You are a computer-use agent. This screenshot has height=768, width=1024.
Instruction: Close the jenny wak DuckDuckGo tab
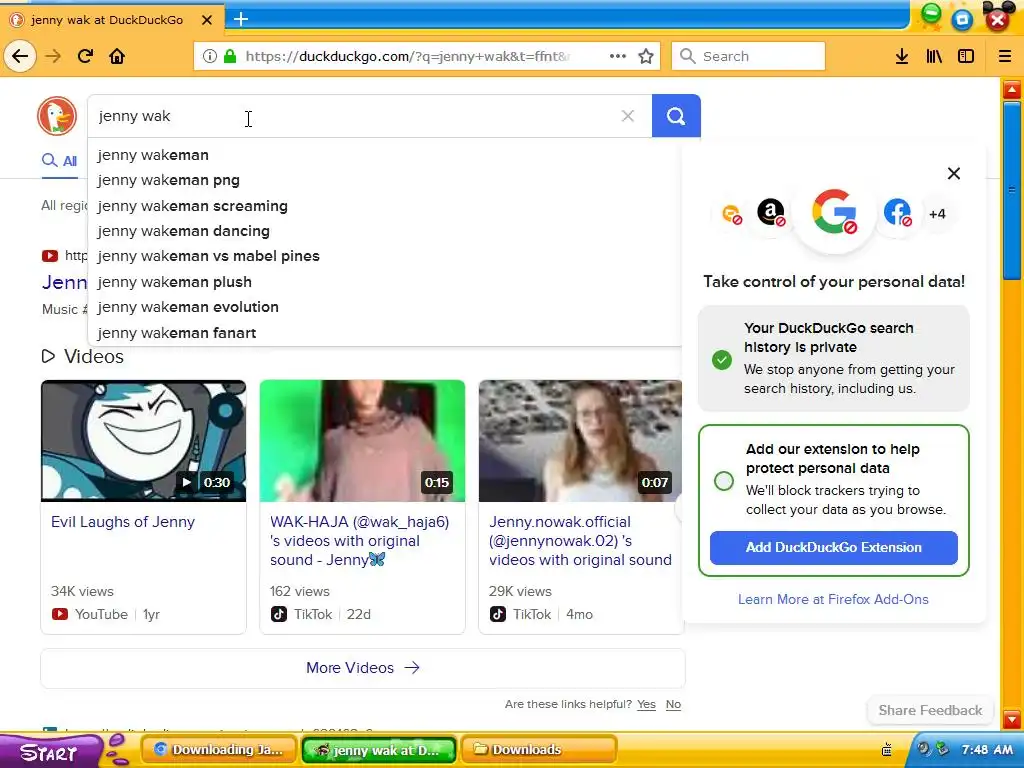207,20
